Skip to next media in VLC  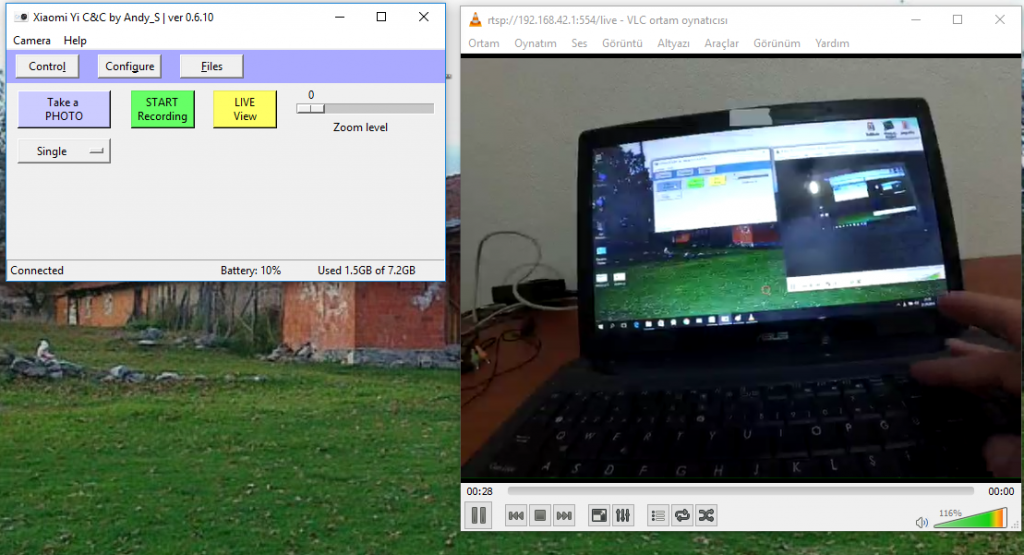[x=564, y=516]
